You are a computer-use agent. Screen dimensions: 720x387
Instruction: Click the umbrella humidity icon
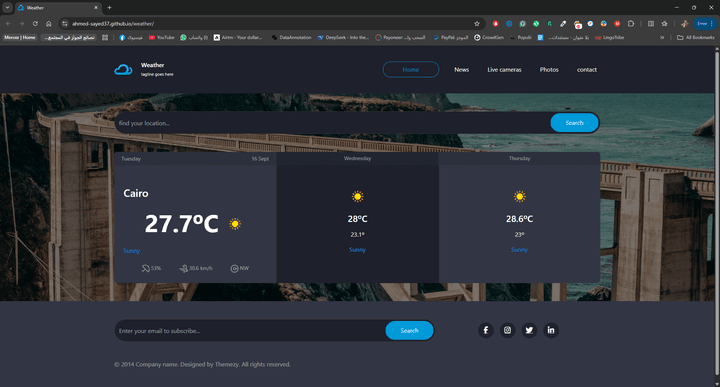click(146, 268)
